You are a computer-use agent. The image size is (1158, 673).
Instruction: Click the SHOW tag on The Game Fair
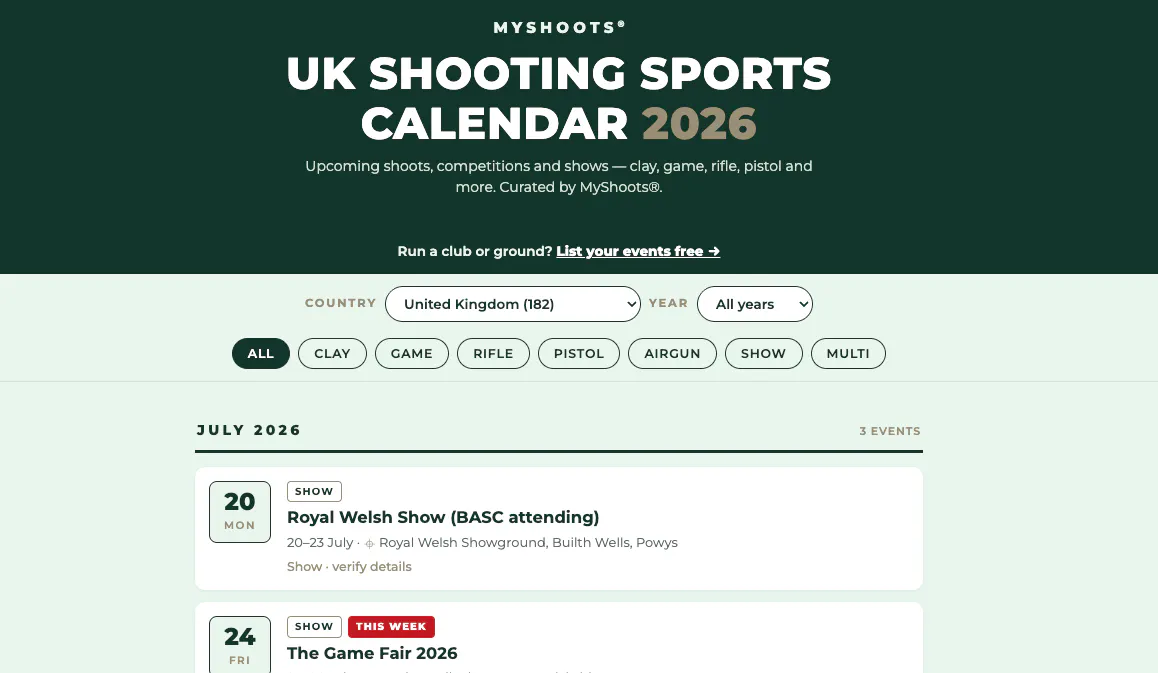coord(314,626)
